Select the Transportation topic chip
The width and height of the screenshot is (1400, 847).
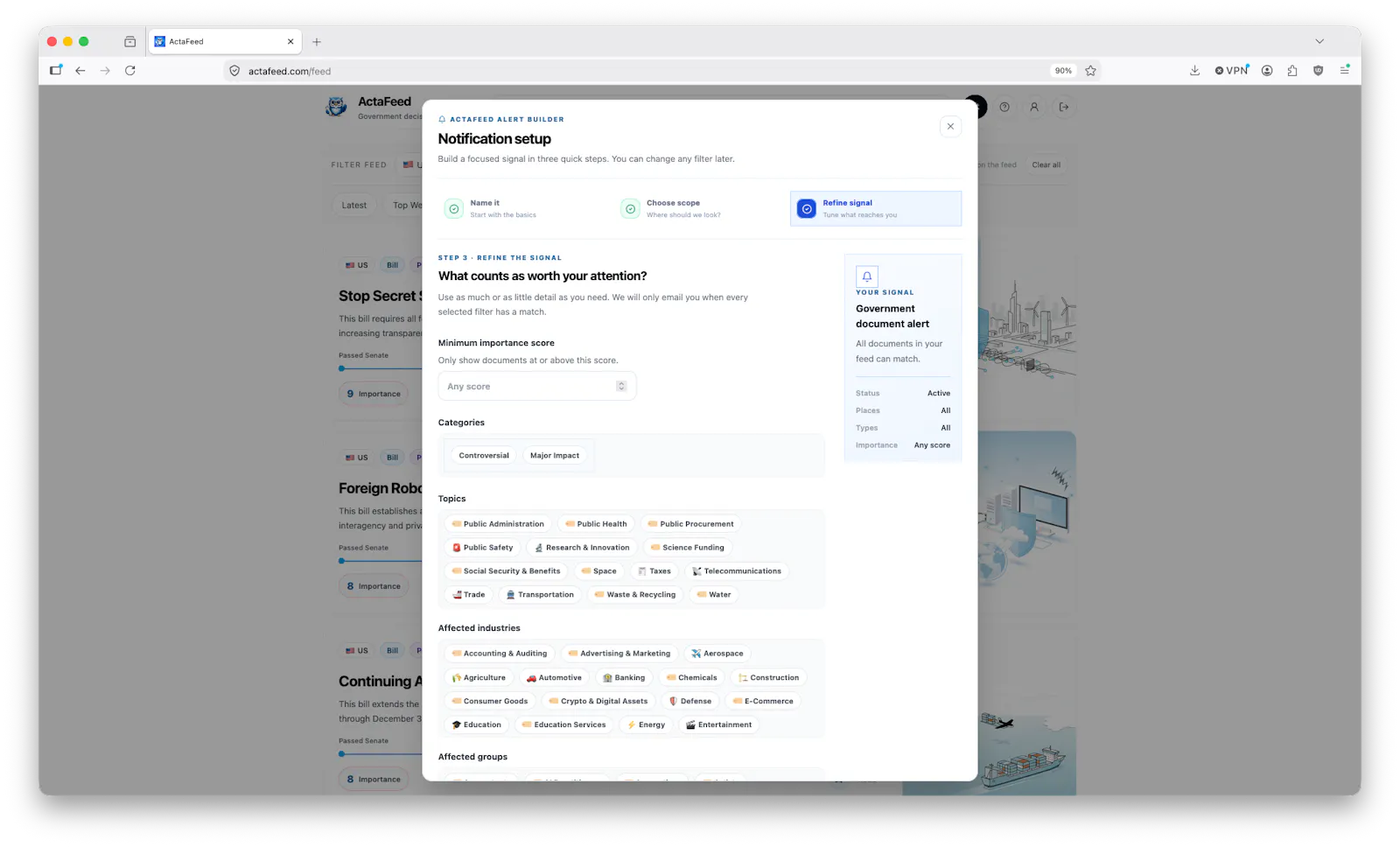541,594
